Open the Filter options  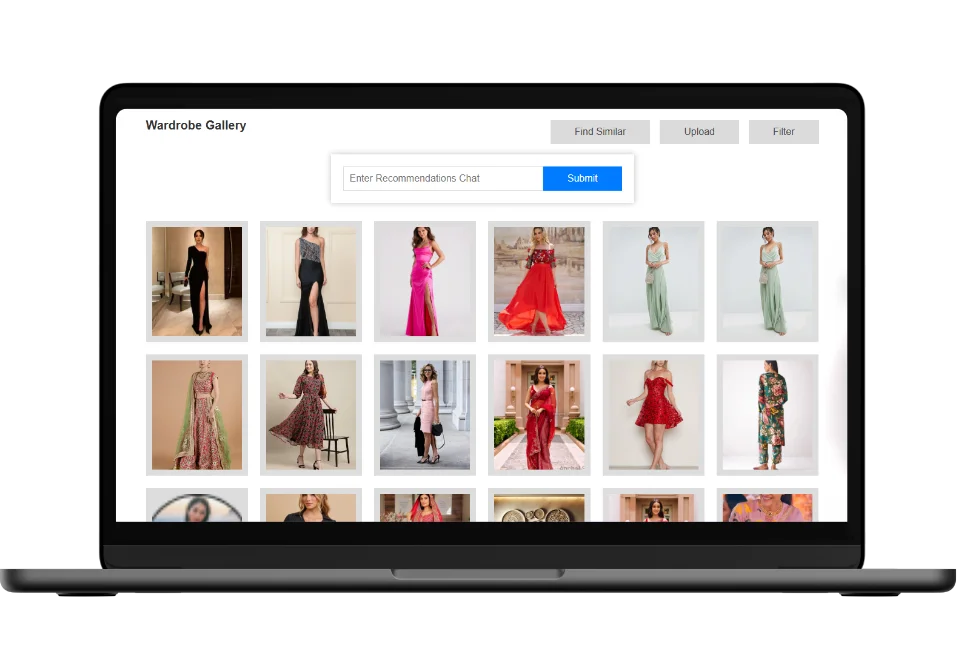784,131
